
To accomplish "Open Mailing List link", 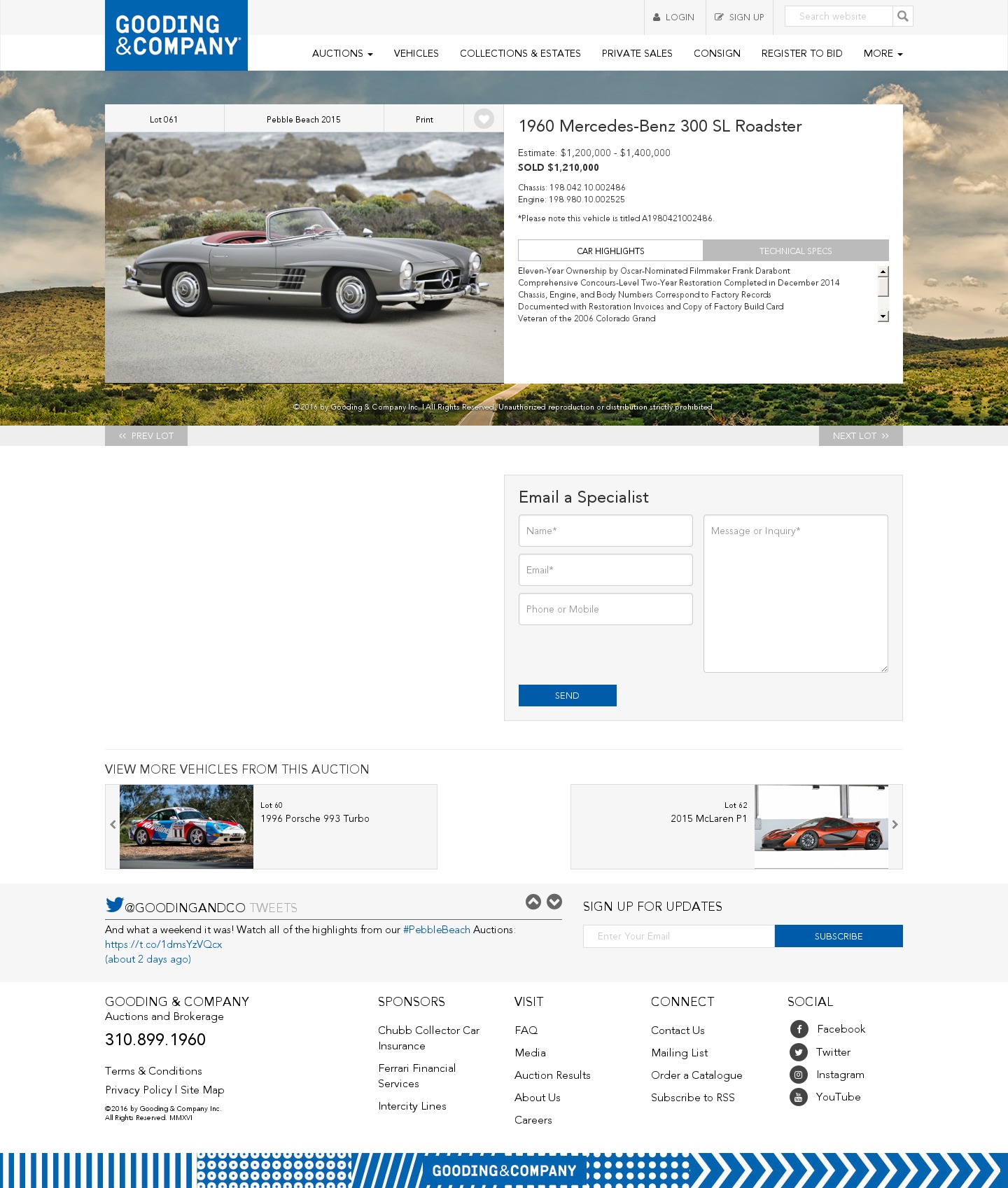I will (x=680, y=1053).
